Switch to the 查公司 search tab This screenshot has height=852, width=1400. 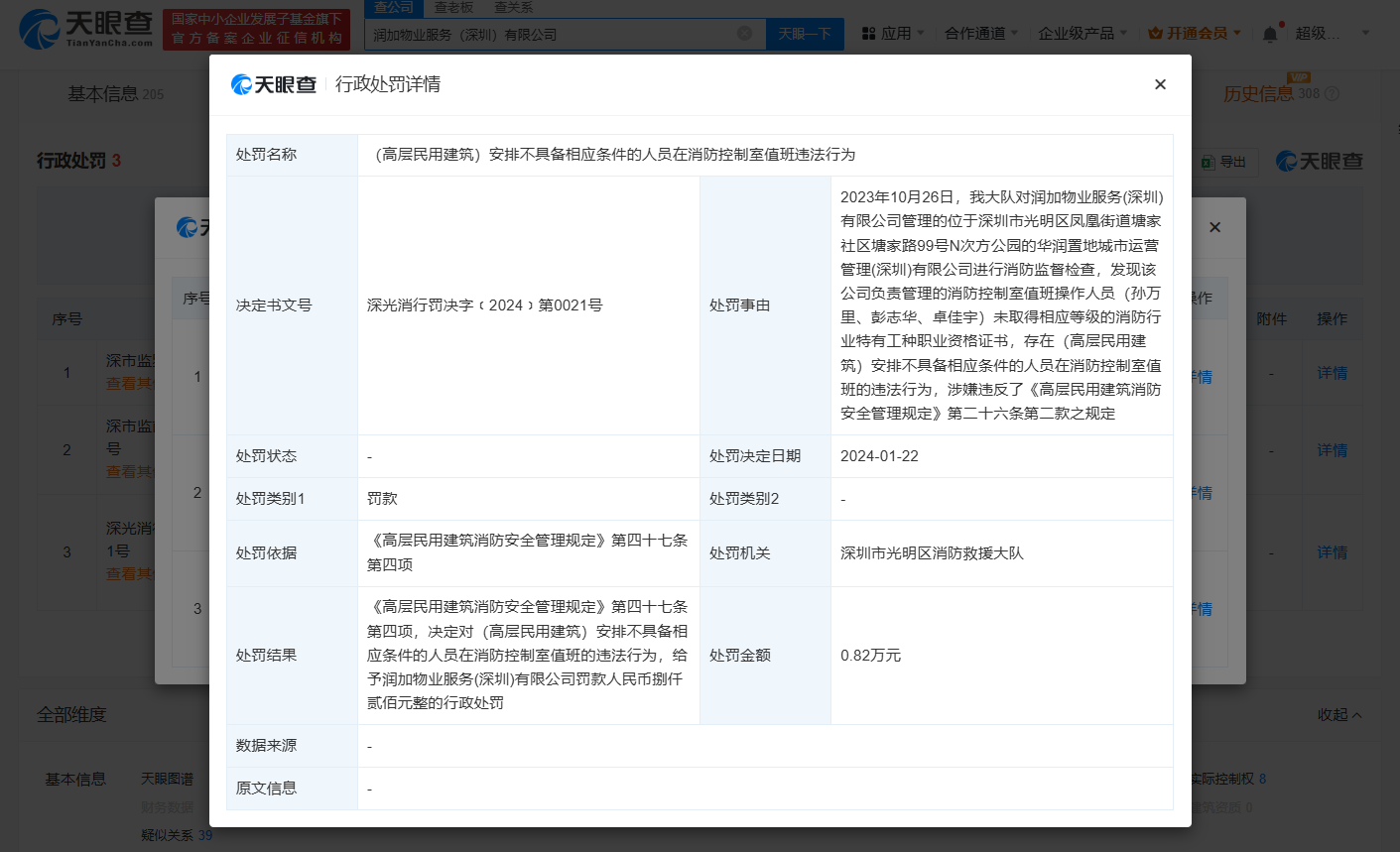pyautogui.click(x=394, y=8)
